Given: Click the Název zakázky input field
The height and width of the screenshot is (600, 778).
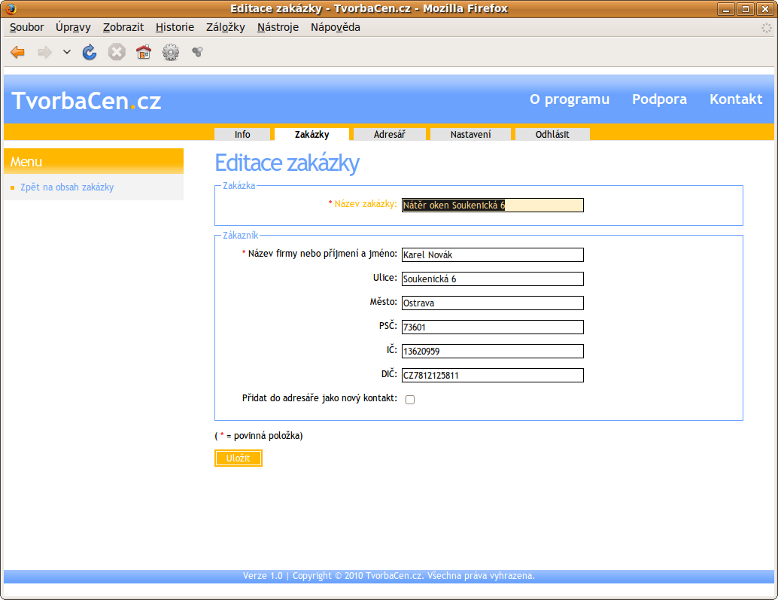Looking at the screenshot, I should 493,205.
